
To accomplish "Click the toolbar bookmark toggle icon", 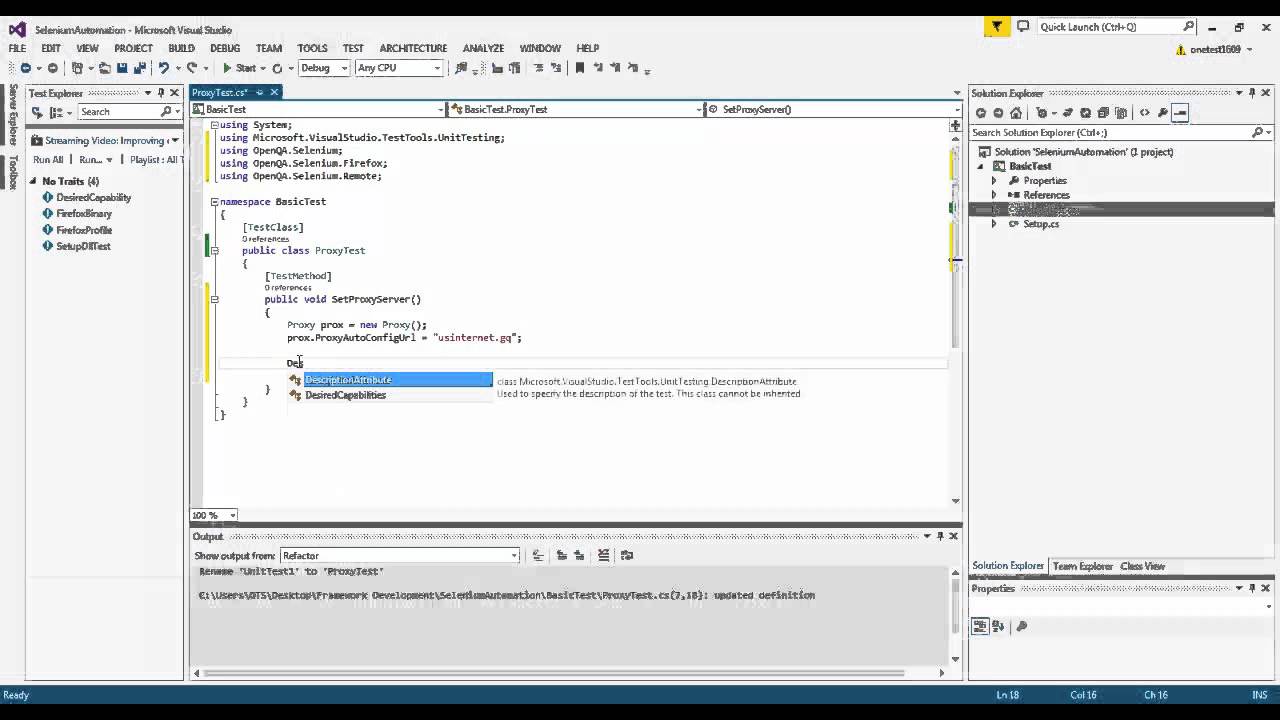I will click(x=579, y=68).
